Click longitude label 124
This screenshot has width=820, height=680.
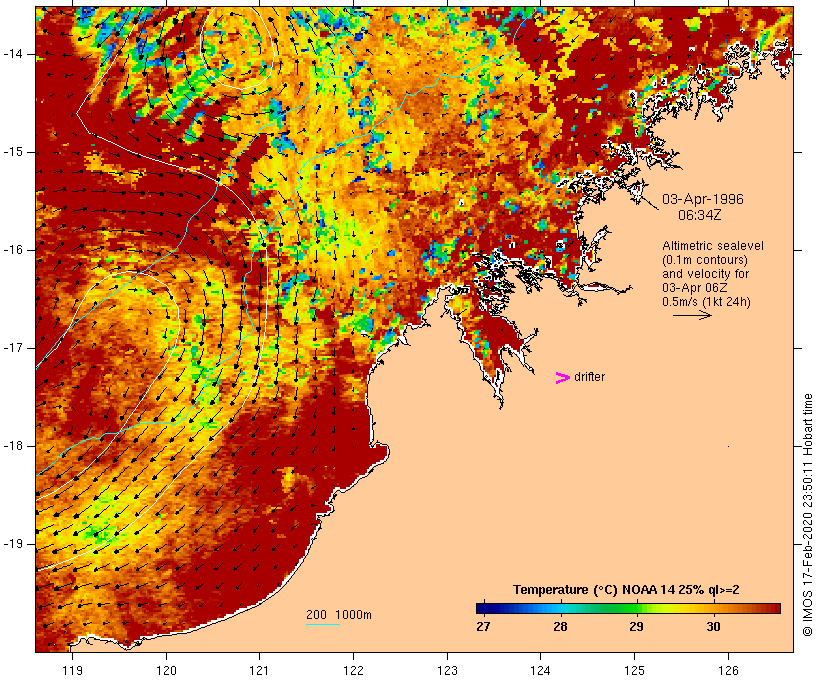coord(541,670)
